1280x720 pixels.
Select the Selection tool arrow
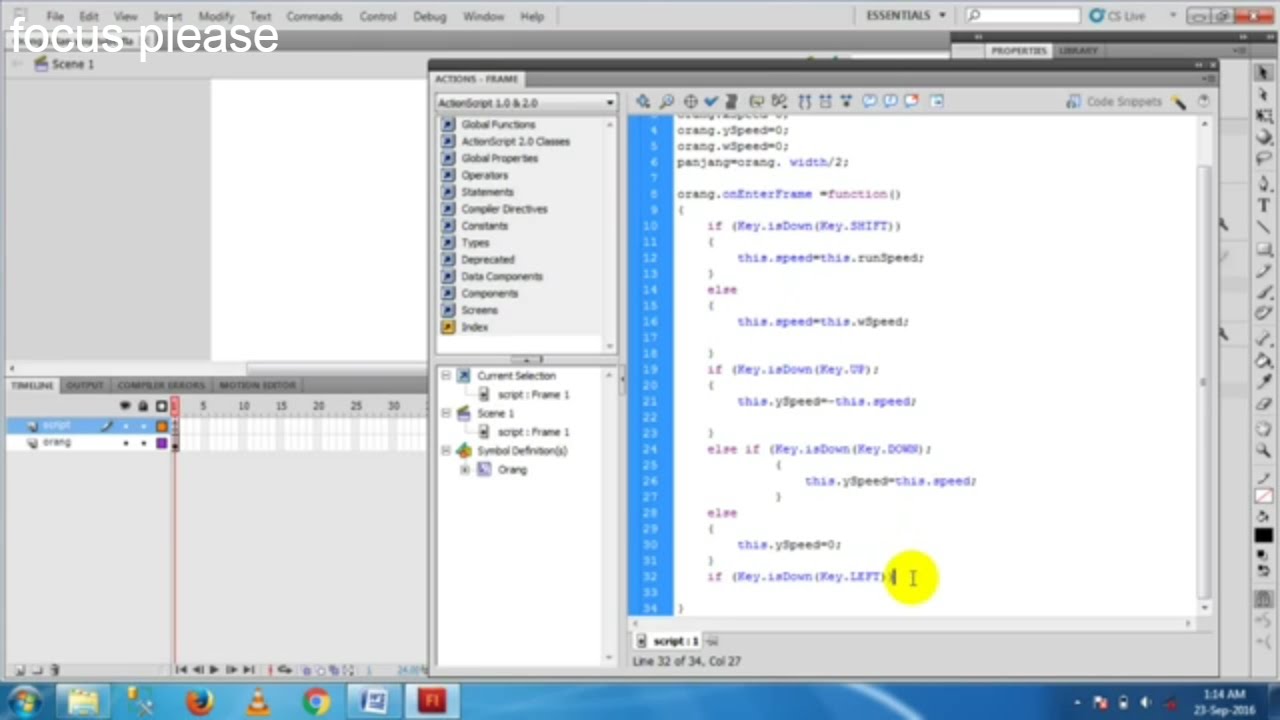[x=1264, y=75]
